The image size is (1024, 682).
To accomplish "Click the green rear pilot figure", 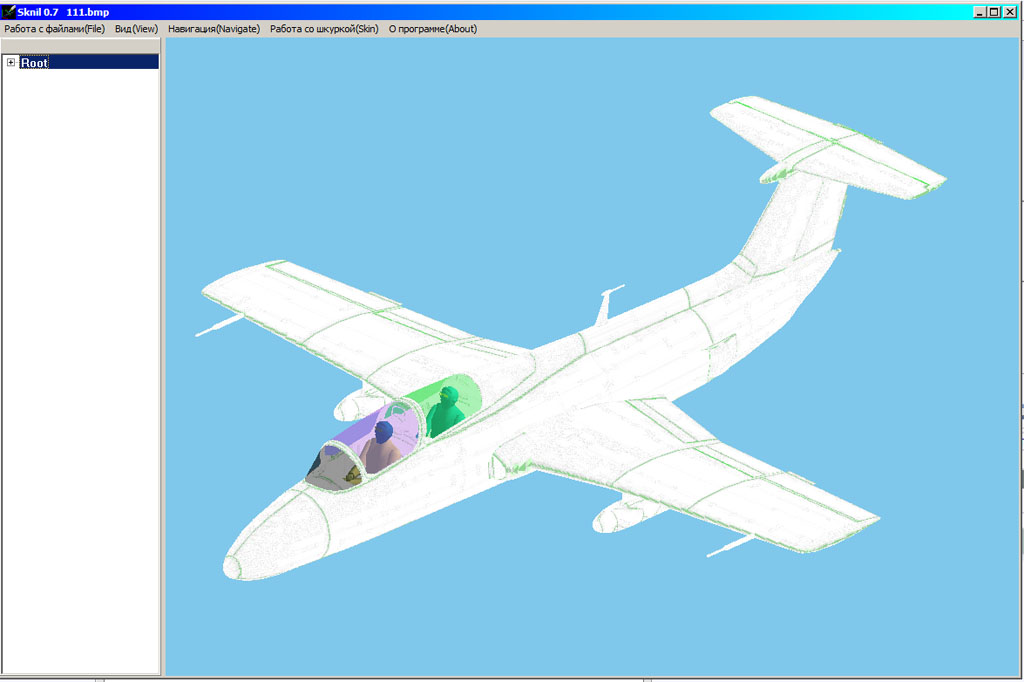I will click(x=445, y=412).
